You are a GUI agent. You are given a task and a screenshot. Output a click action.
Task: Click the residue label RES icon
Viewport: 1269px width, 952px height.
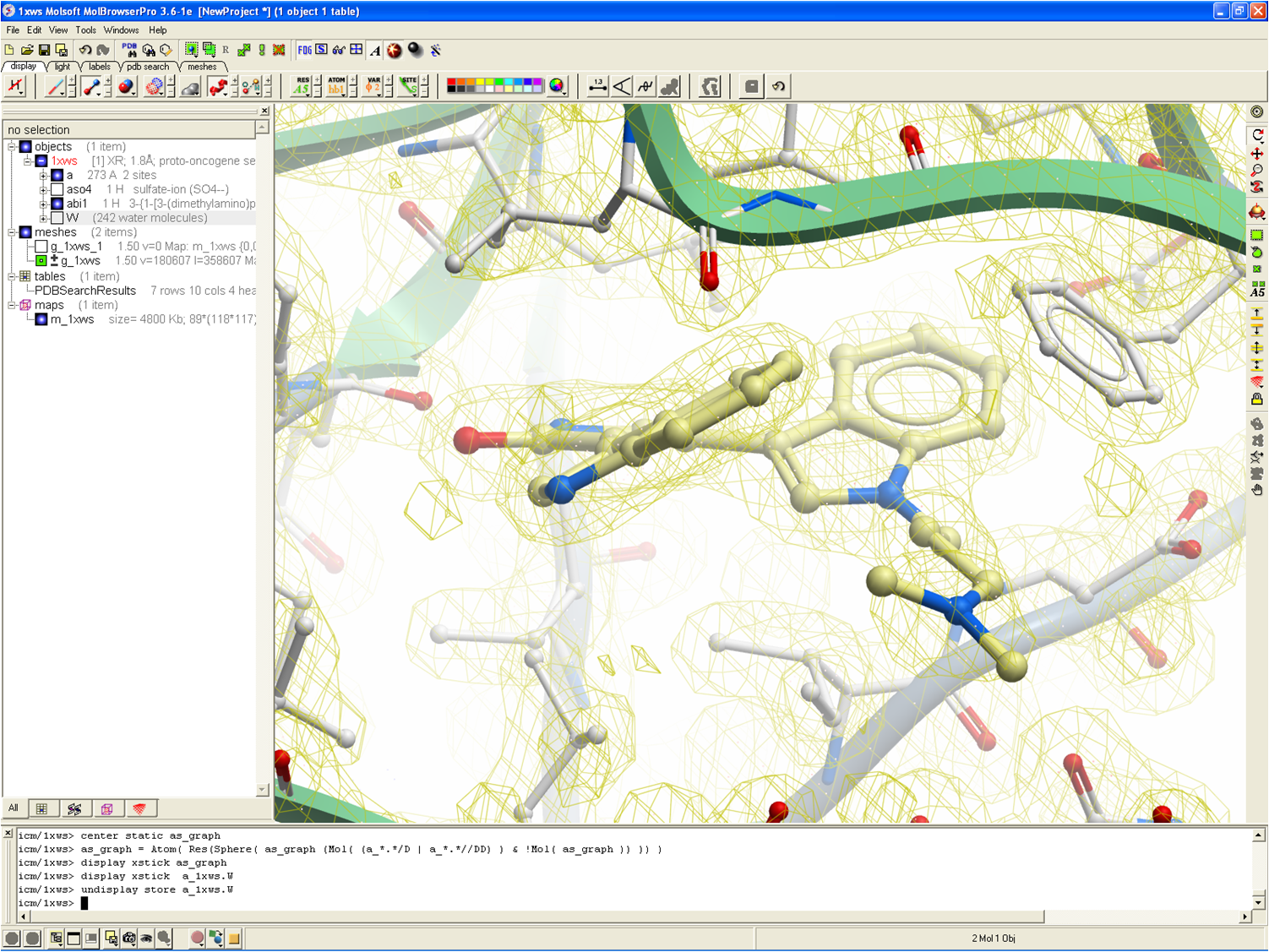(x=302, y=86)
